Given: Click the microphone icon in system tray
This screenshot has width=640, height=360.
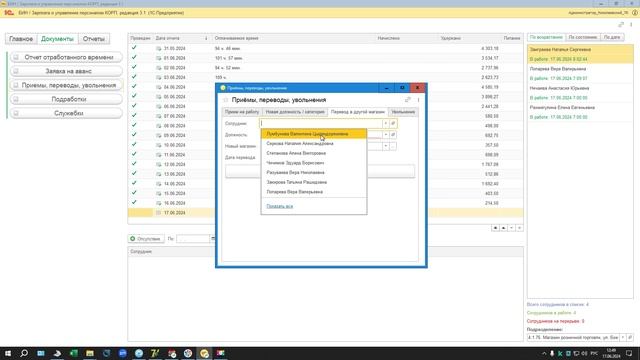Looking at the screenshot, I should (552, 353).
